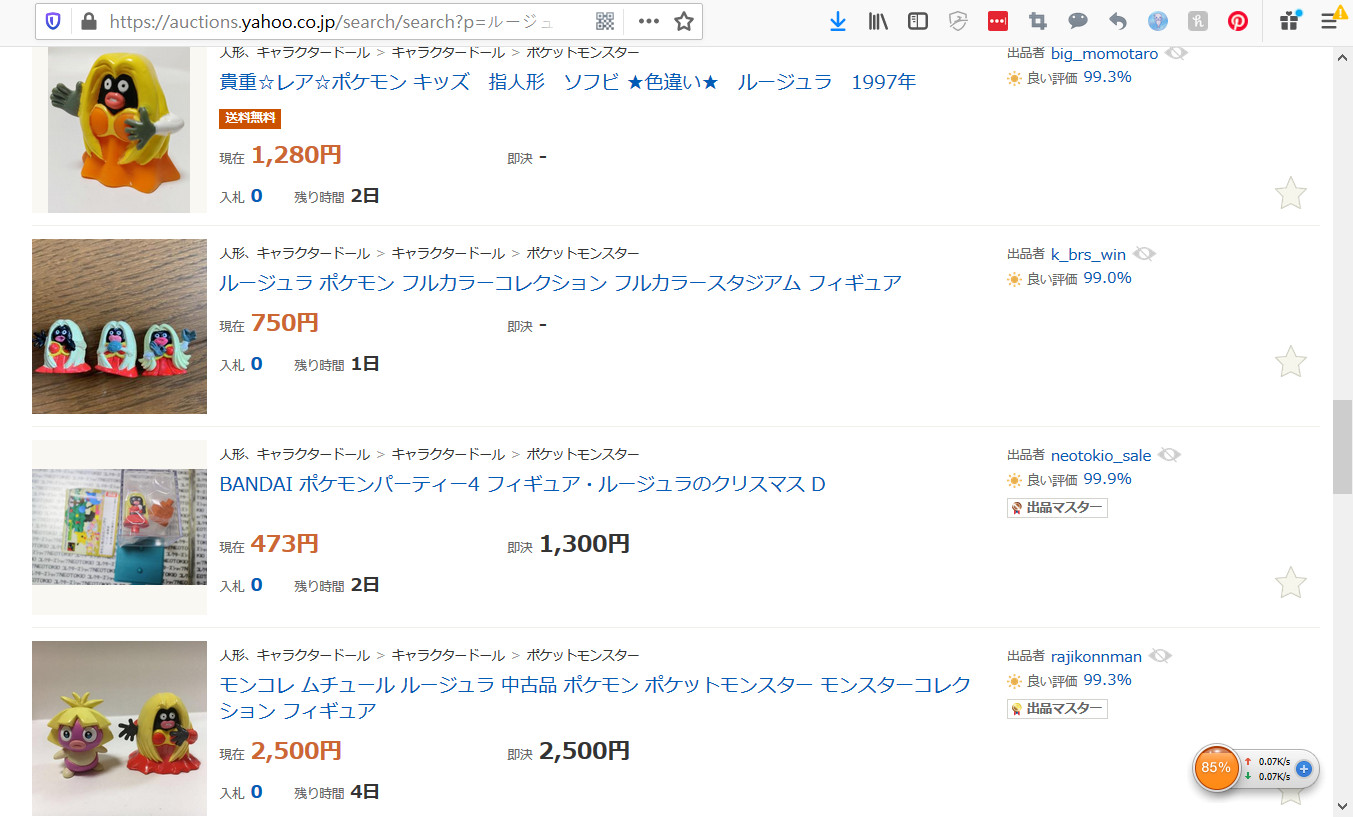Screen dimensions: 1353x817
Task: Click the tracking protection shield icon
Action: pyautogui.click(x=53, y=21)
